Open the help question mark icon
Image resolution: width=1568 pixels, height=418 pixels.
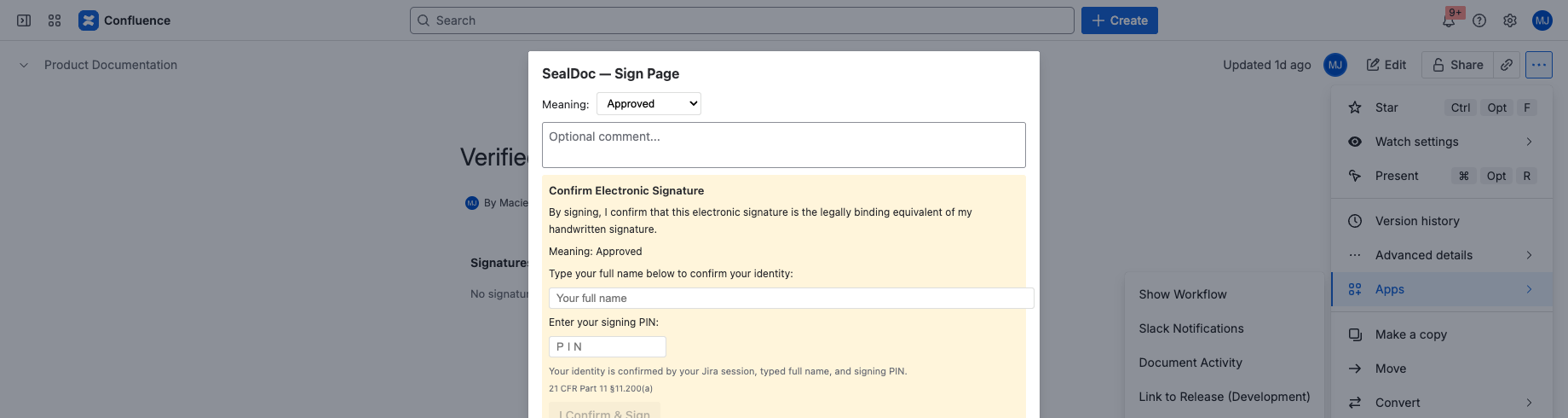coord(1479,20)
